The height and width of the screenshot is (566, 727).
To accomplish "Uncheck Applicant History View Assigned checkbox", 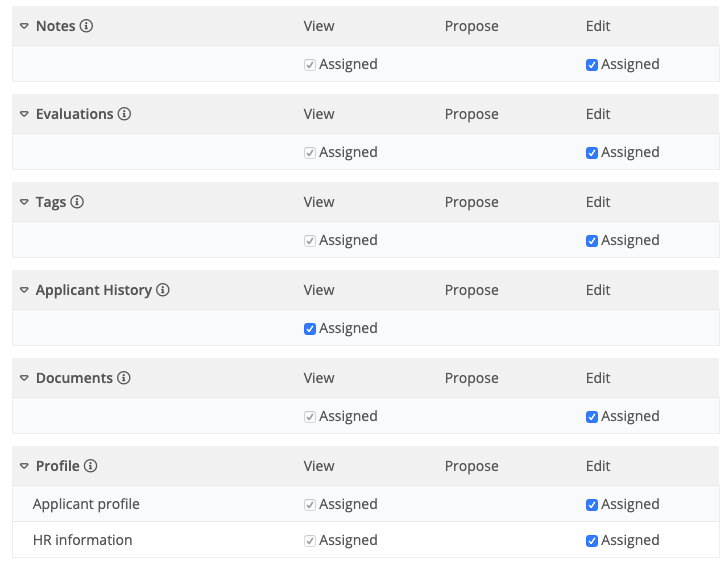I will (310, 329).
